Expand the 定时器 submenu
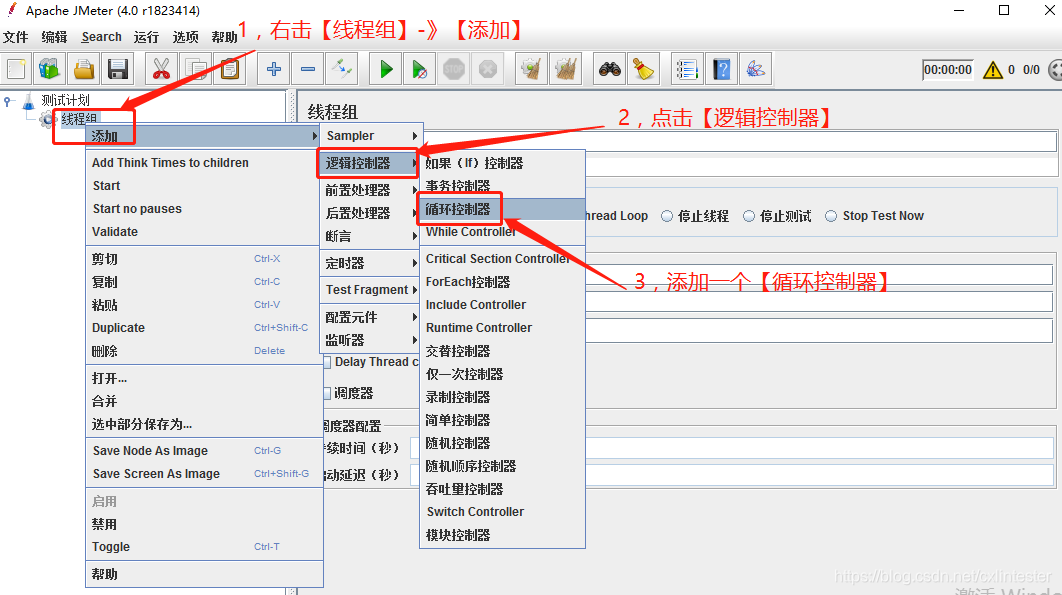The image size is (1062, 595). [371, 263]
